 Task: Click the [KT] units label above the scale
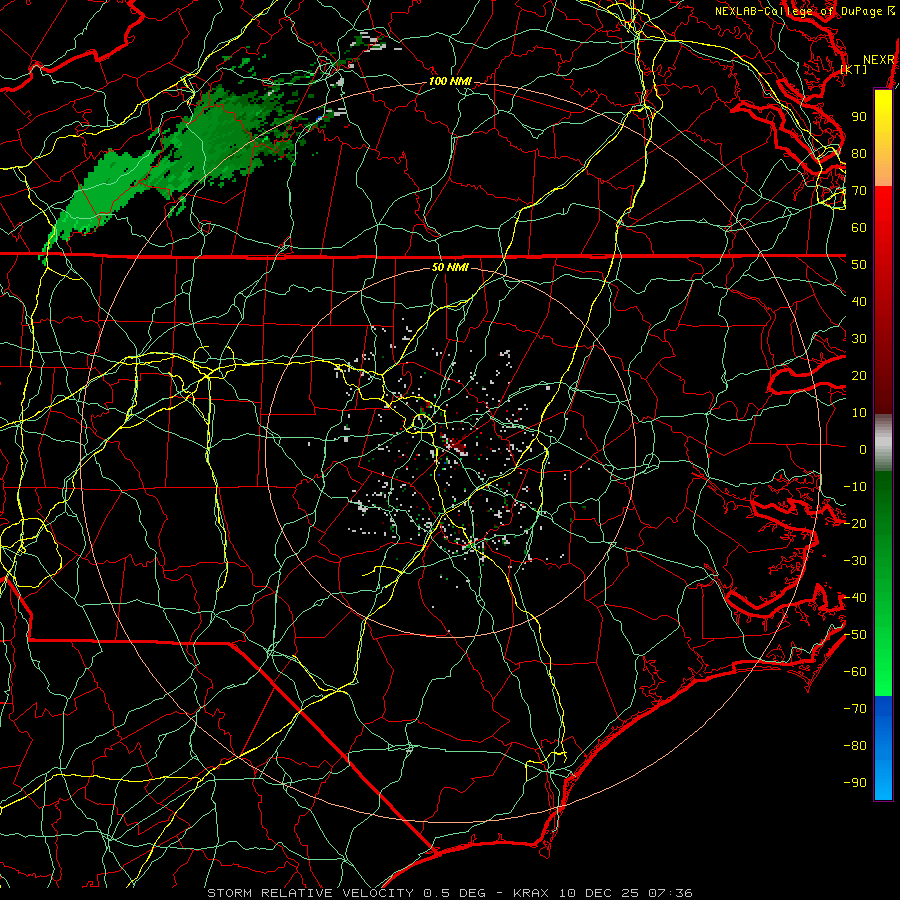click(x=854, y=69)
